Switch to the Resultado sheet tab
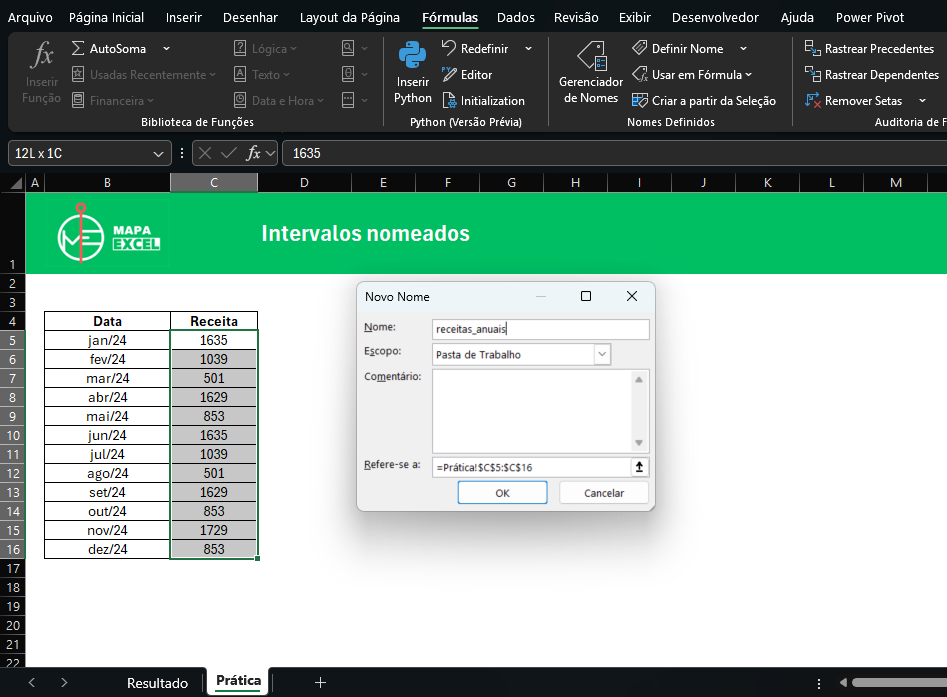The height and width of the screenshot is (697, 947). 157,683
